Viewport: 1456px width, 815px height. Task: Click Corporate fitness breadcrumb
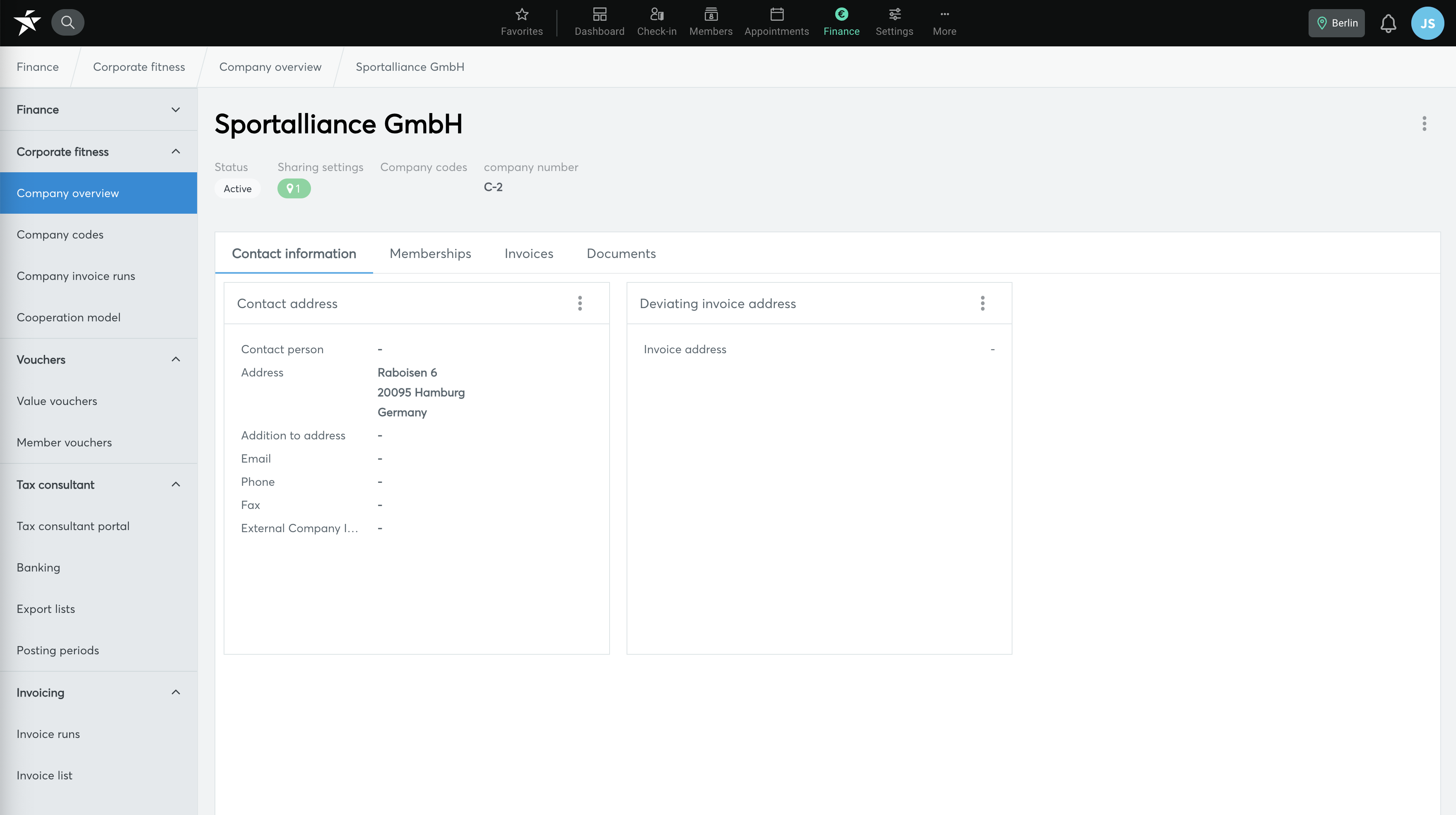[139, 67]
